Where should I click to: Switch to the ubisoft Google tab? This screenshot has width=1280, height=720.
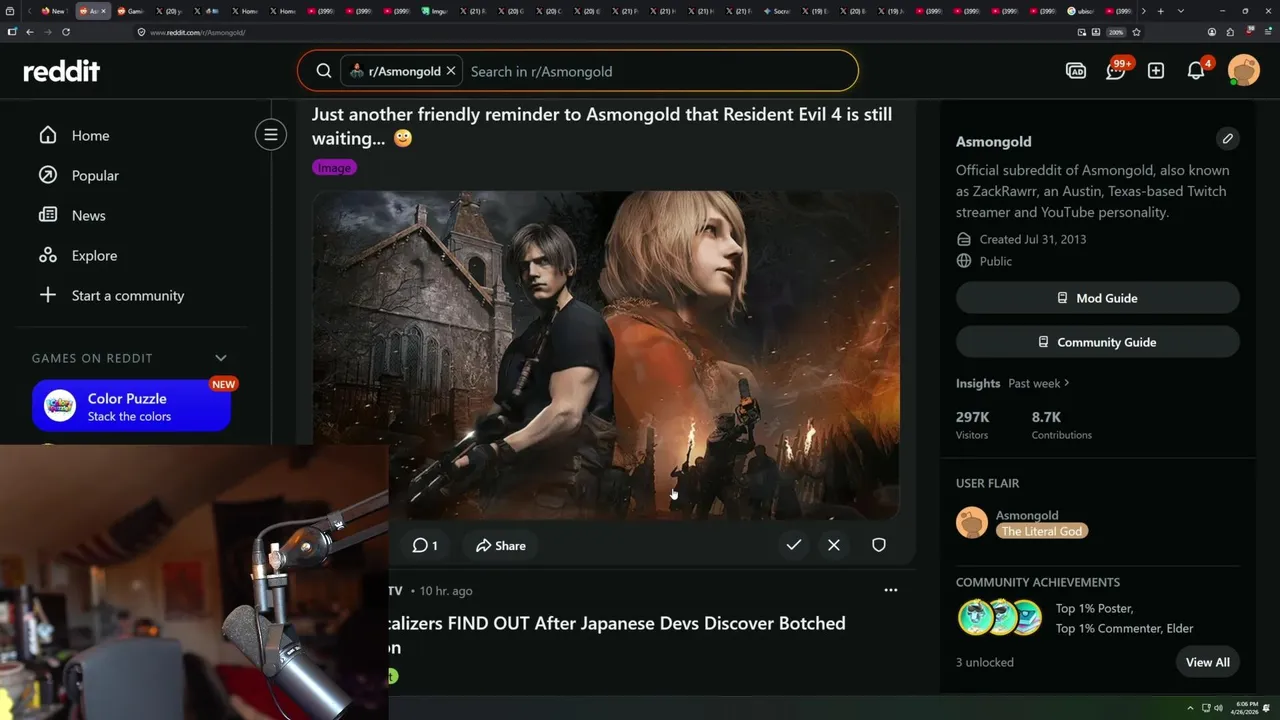tap(1081, 11)
